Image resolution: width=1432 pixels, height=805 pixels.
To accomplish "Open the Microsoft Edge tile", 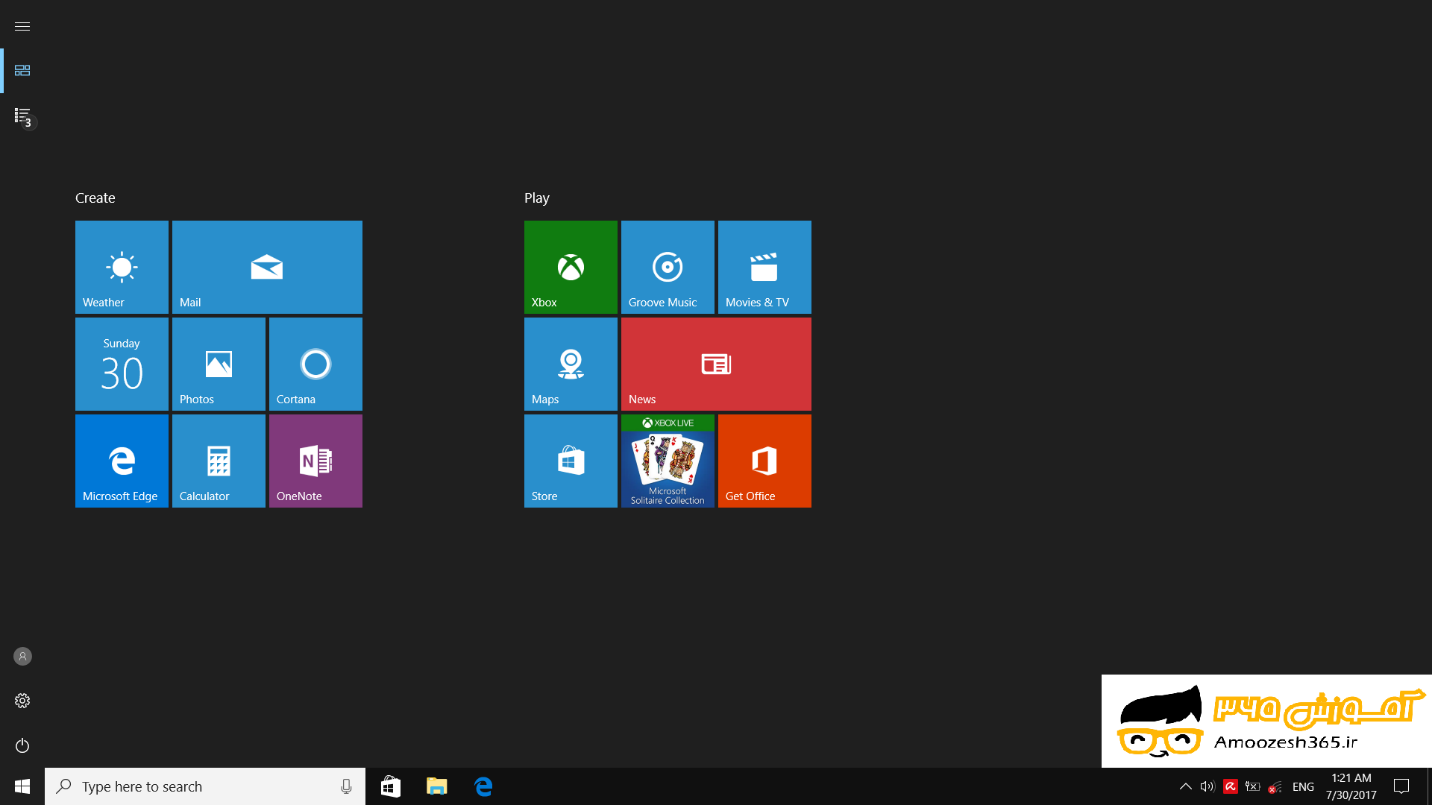I will 122,461.
